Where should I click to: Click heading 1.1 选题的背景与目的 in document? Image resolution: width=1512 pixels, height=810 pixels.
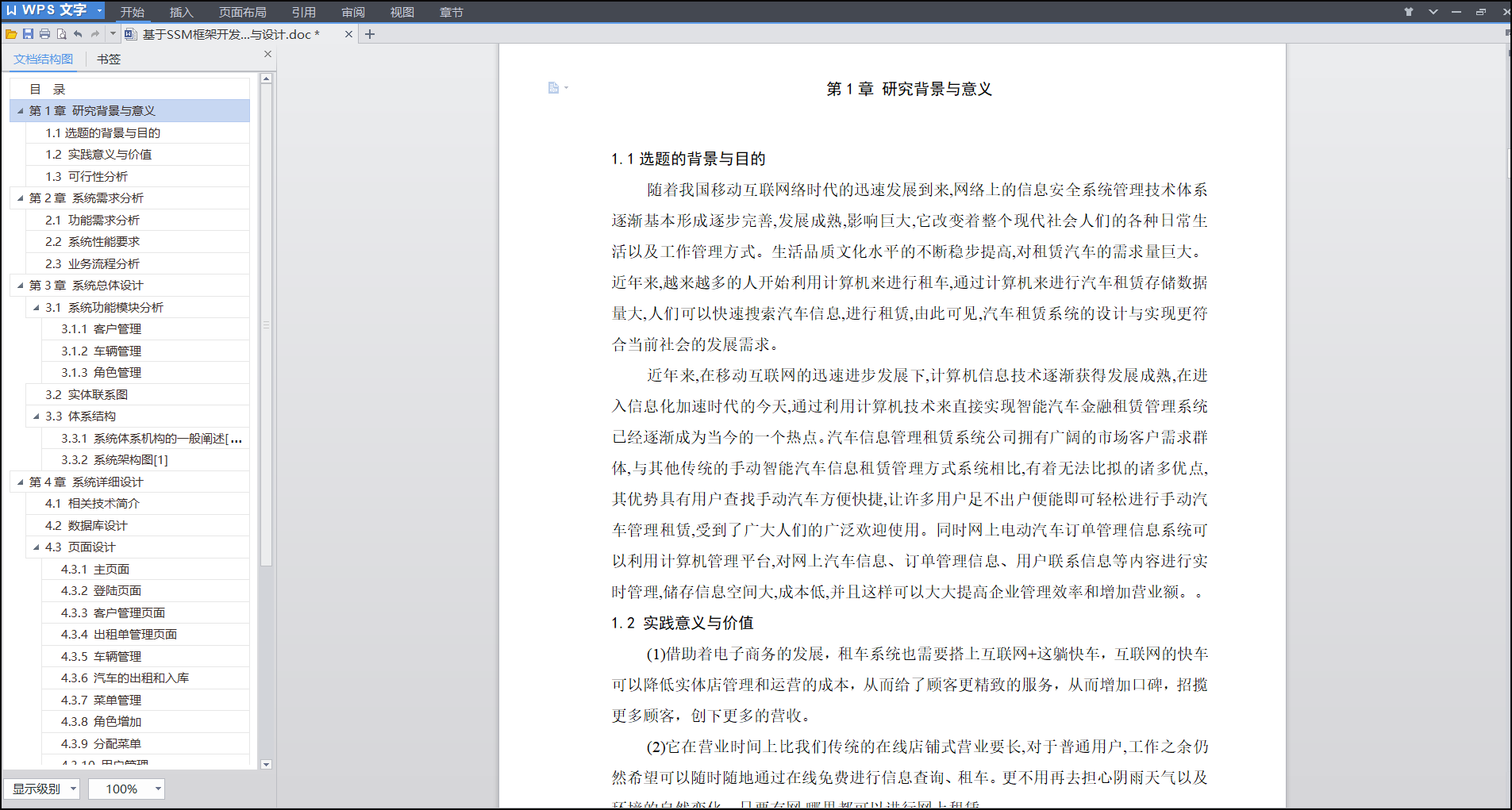[x=688, y=159]
